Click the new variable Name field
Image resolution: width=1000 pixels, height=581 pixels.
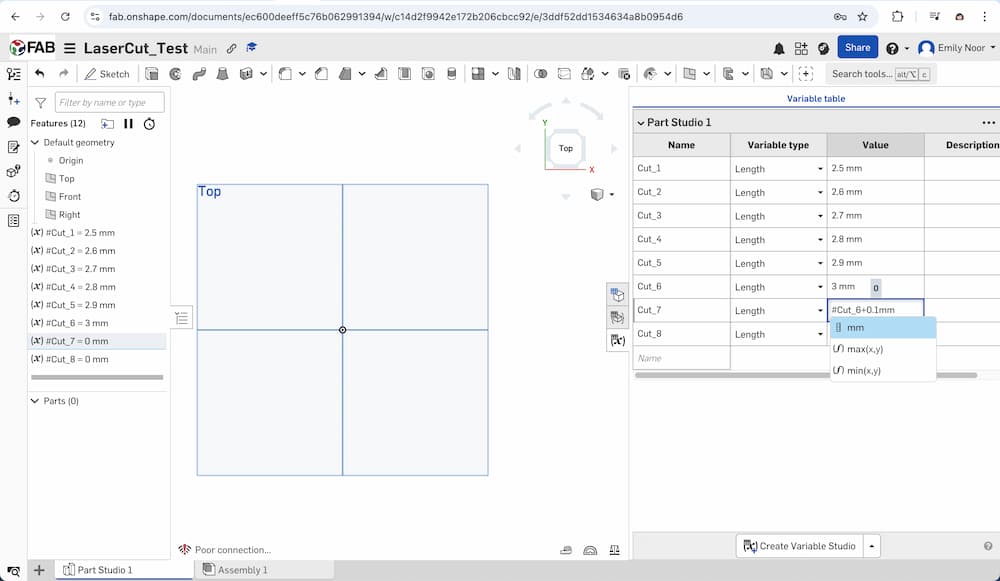point(681,358)
